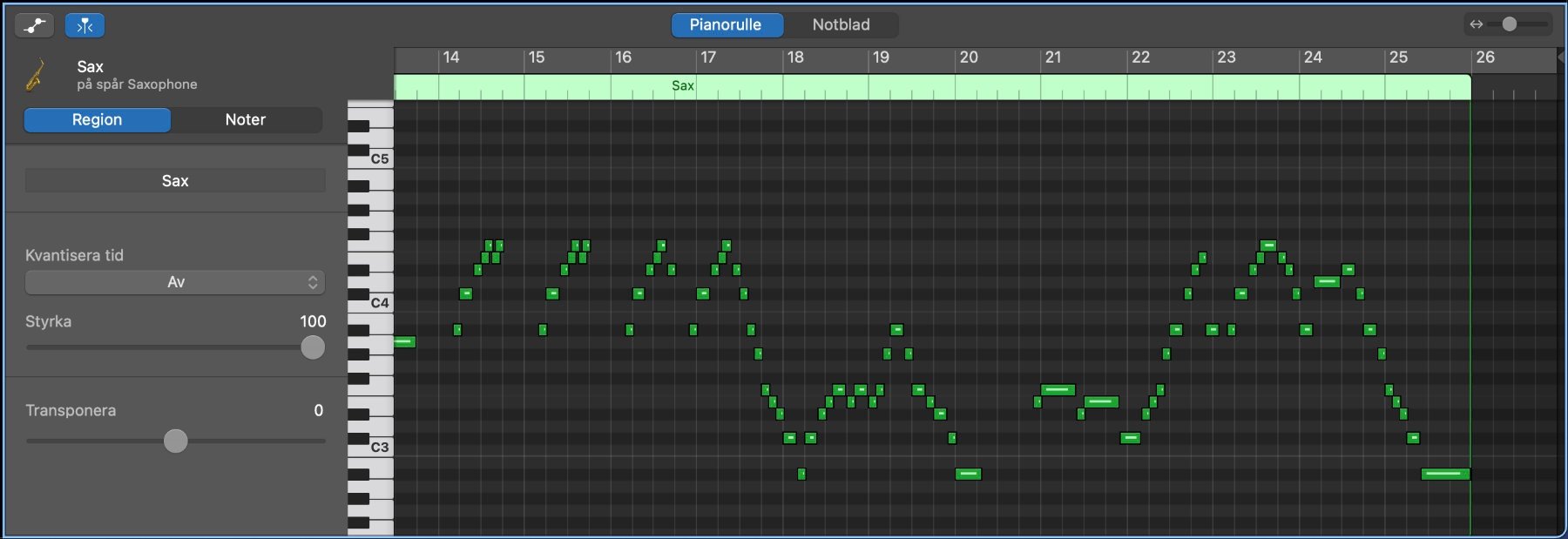Click the Transponera slider handle
The image size is (1568, 539).
pyautogui.click(x=176, y=441)
